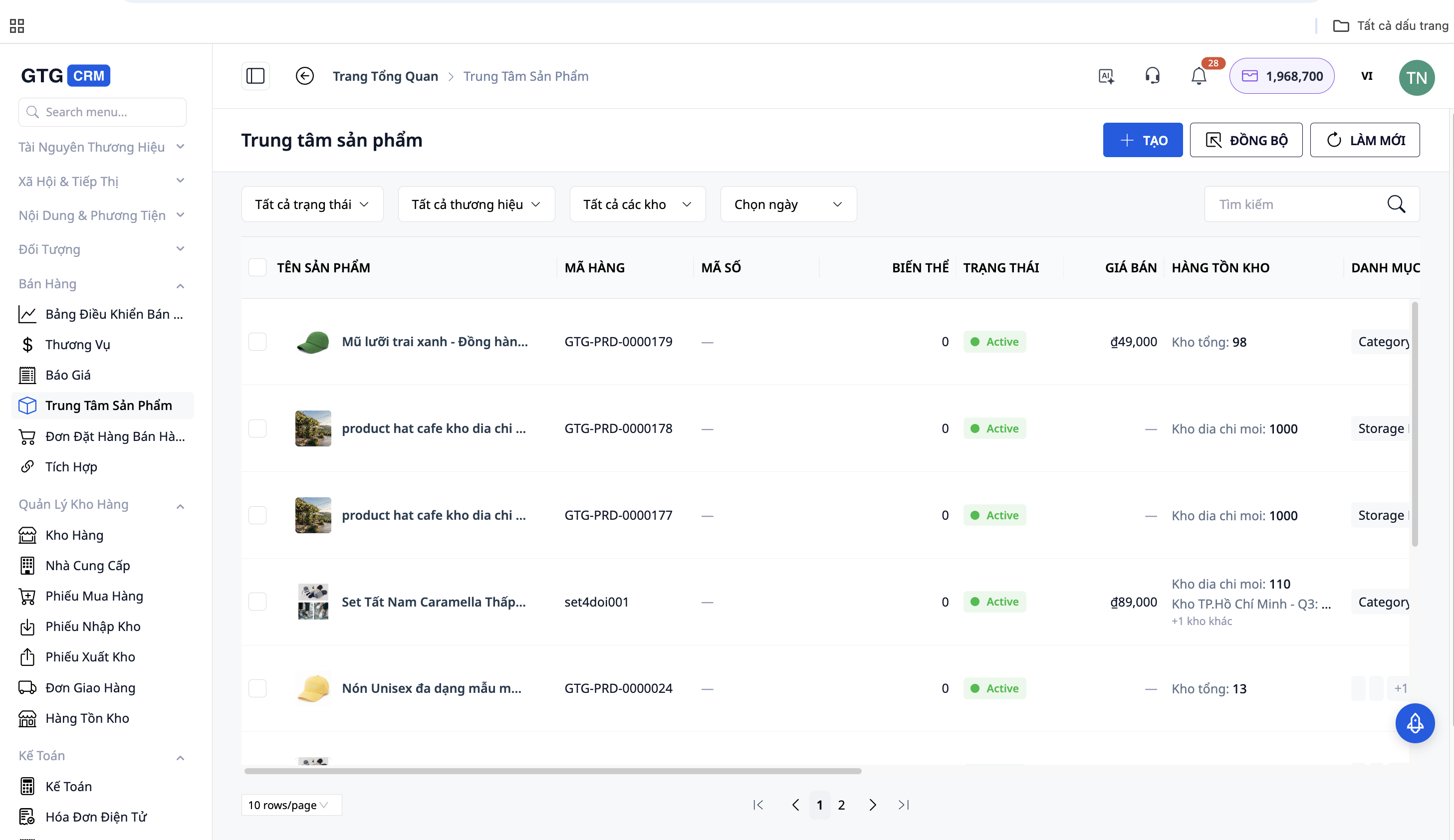The image size is (1454, 840).
Task: Click the back arrow circle icon
Action: coord(305,76)
